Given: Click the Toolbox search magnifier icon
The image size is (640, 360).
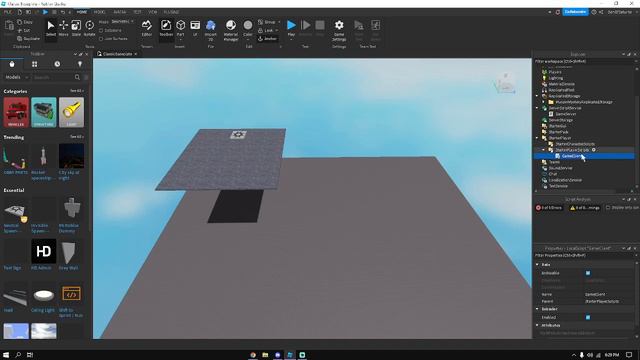Looking at the screenshot, I should [x=77, y=77].
